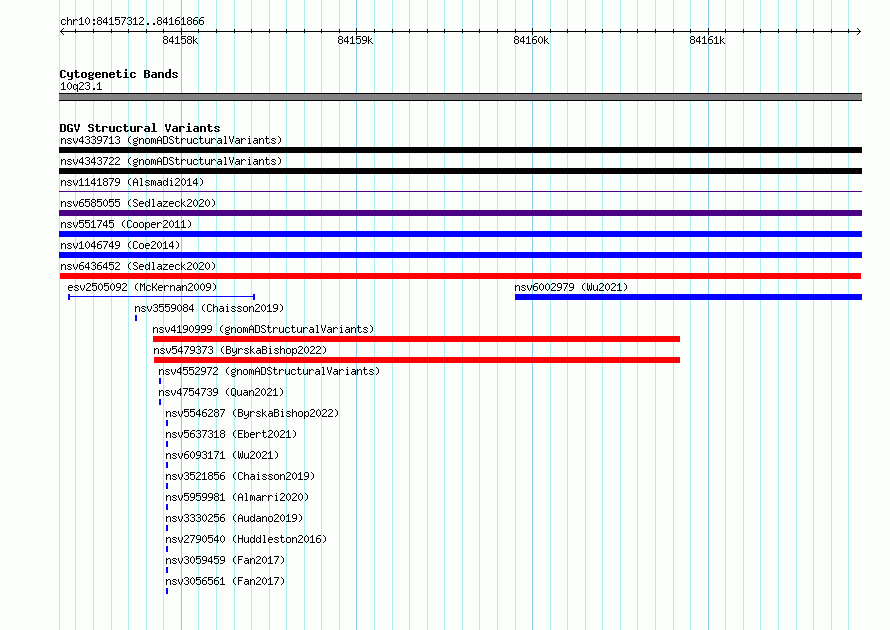890x630 pixels.
Task: Open the nsv6585055 (Sedlazeck2020) variant
Action: coord(138,203)
